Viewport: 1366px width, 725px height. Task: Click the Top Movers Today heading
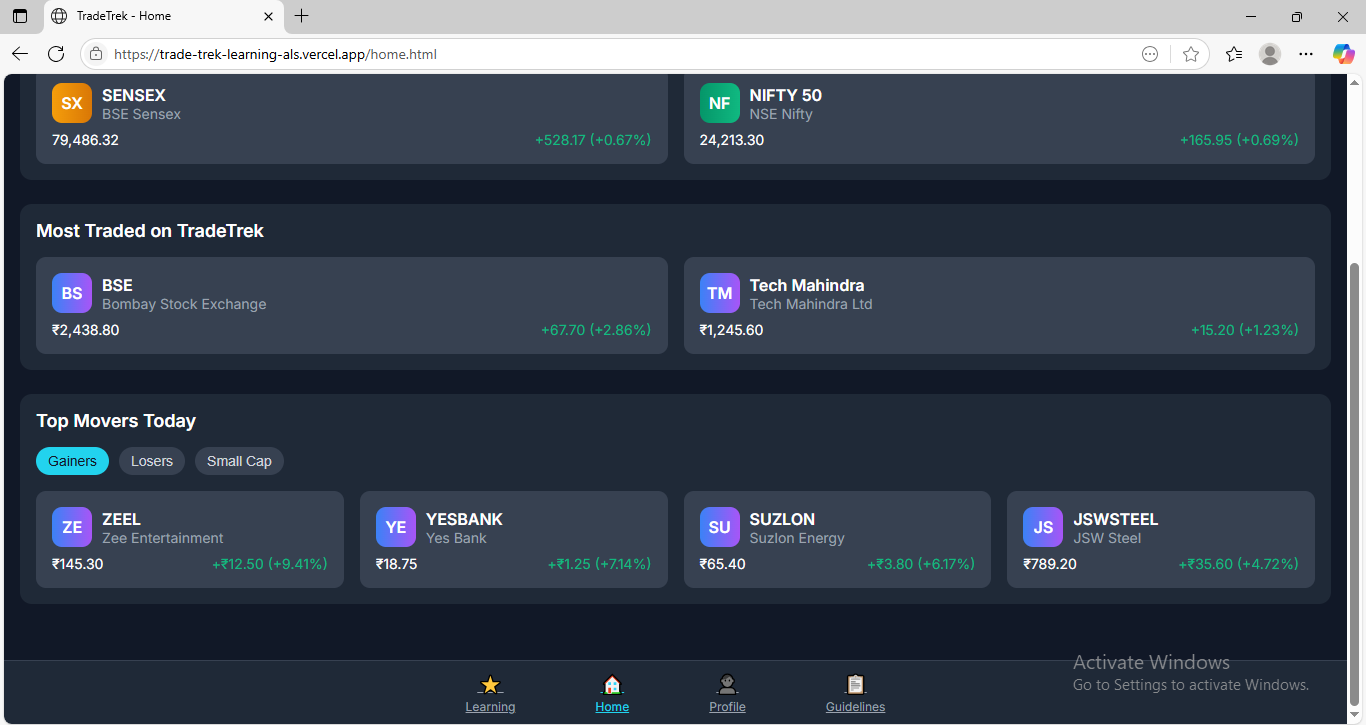pyautogui.click(x=116, y=421)
